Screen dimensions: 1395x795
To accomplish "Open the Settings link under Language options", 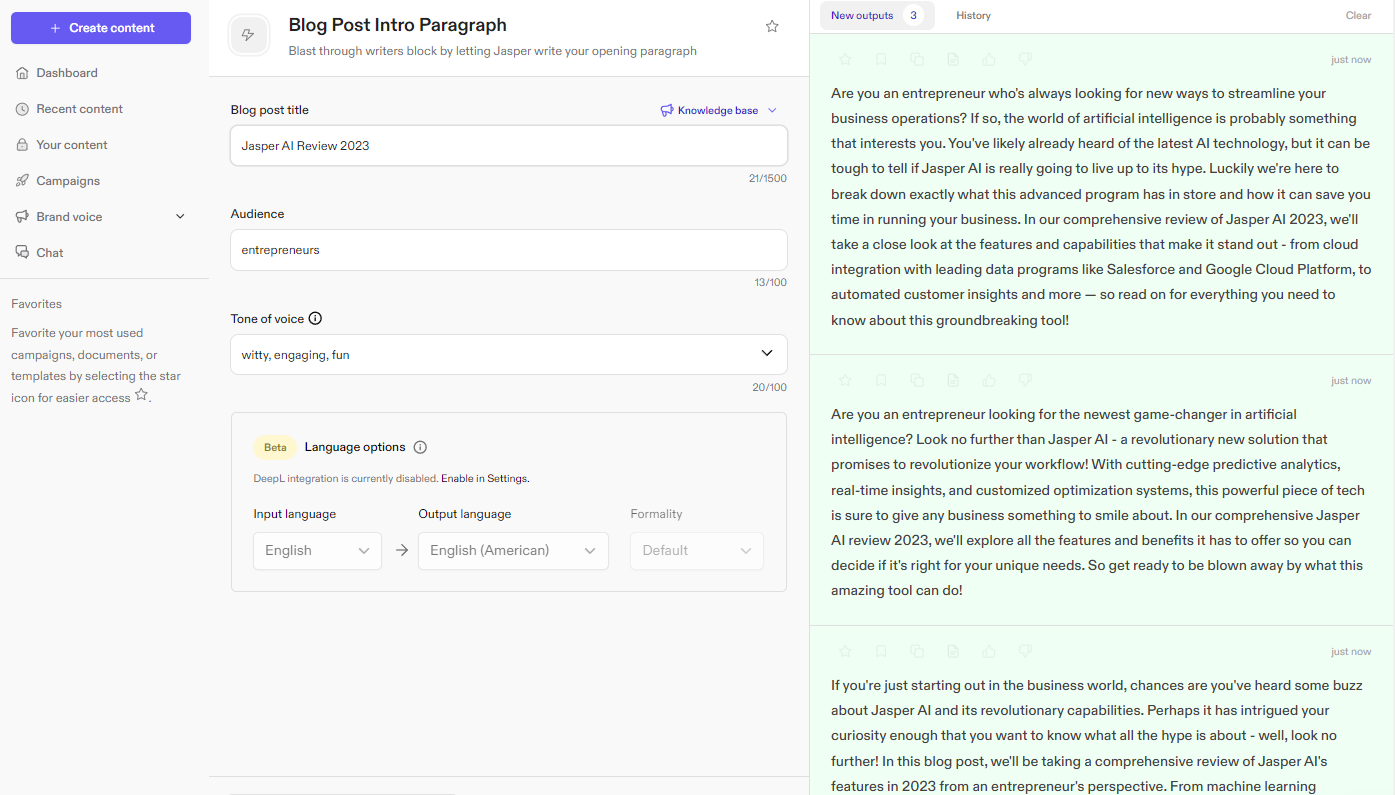I will 507,479.
